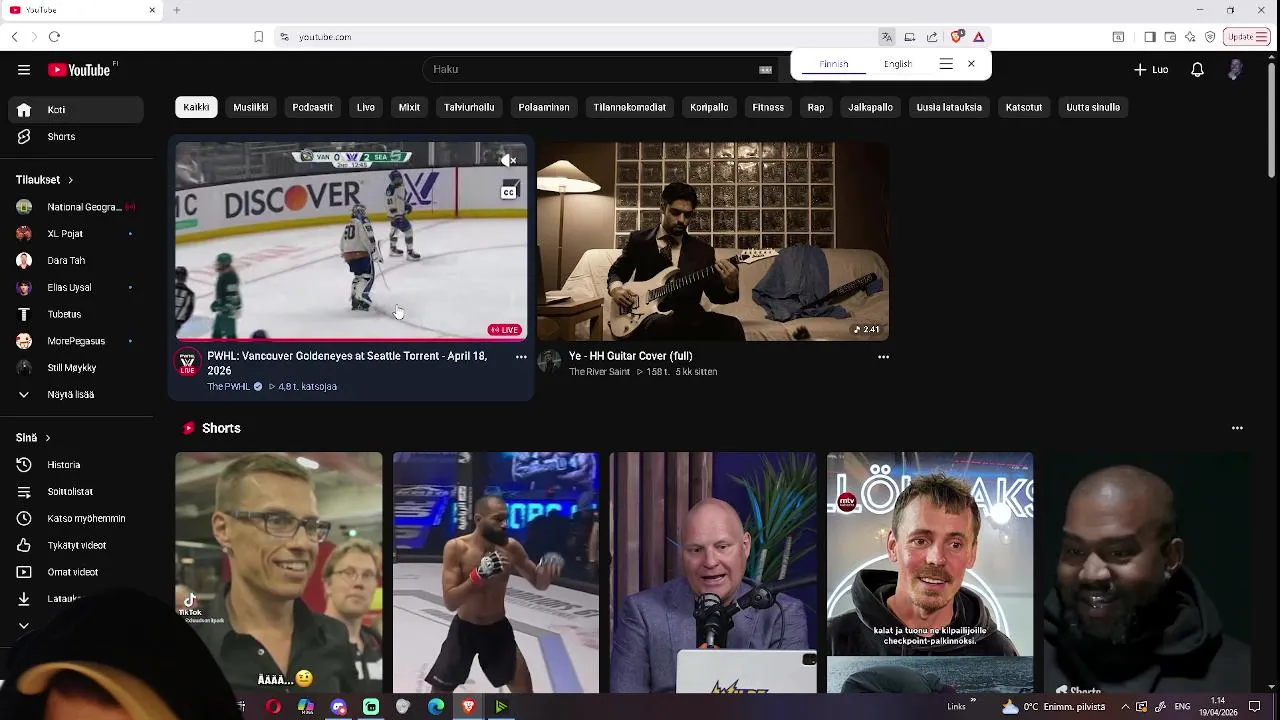Toggle browser sidebar panel

(1150, 37)
